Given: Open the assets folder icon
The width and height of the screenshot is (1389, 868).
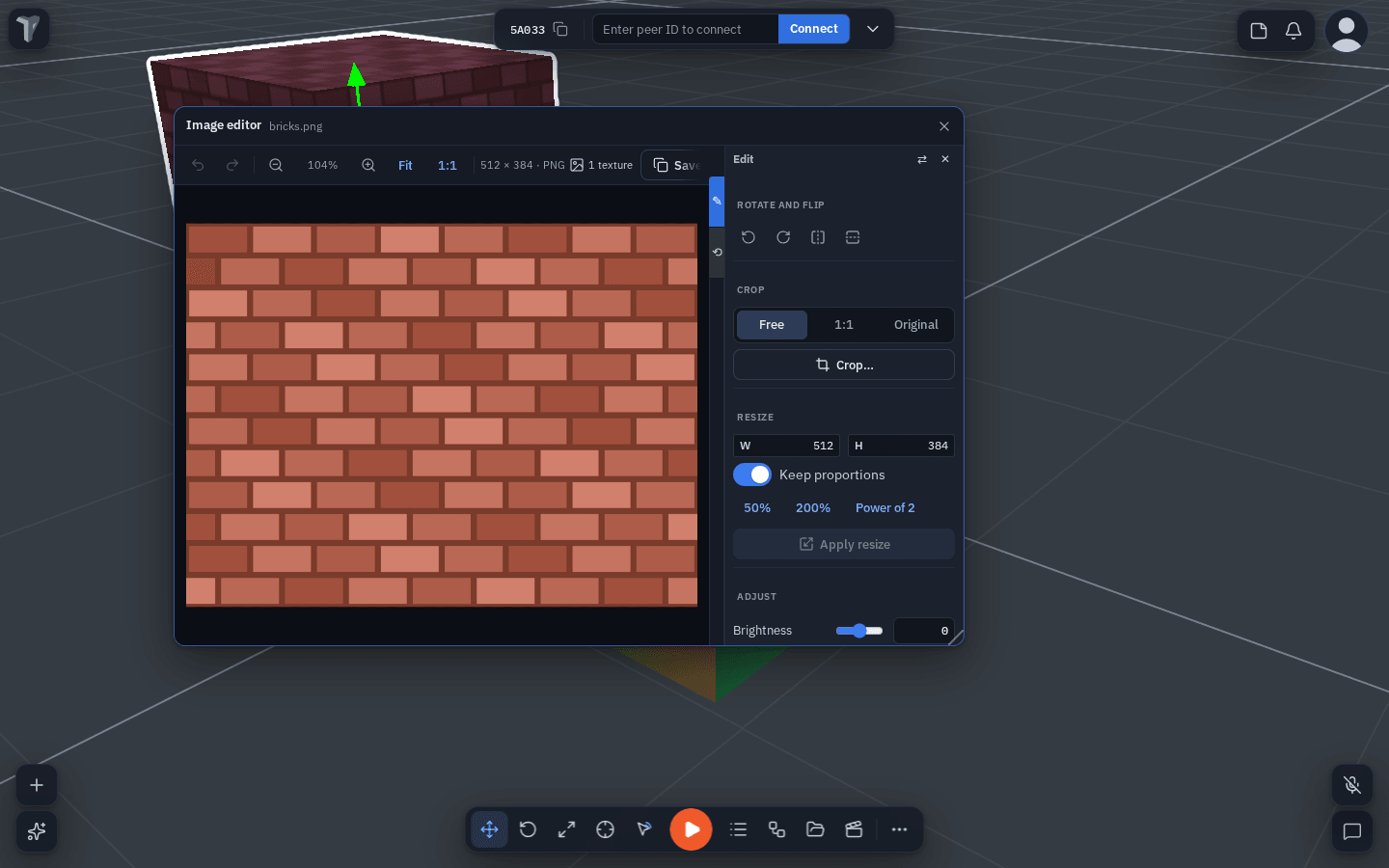Looking at the screenshot, I should [815, 829].
